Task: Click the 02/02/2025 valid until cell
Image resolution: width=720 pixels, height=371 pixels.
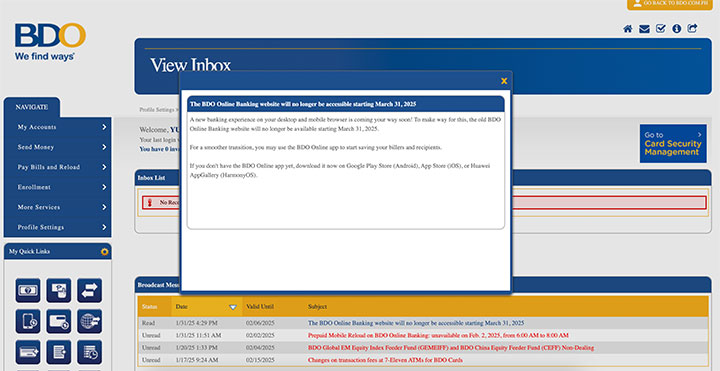Action: (x=260, y=336)
